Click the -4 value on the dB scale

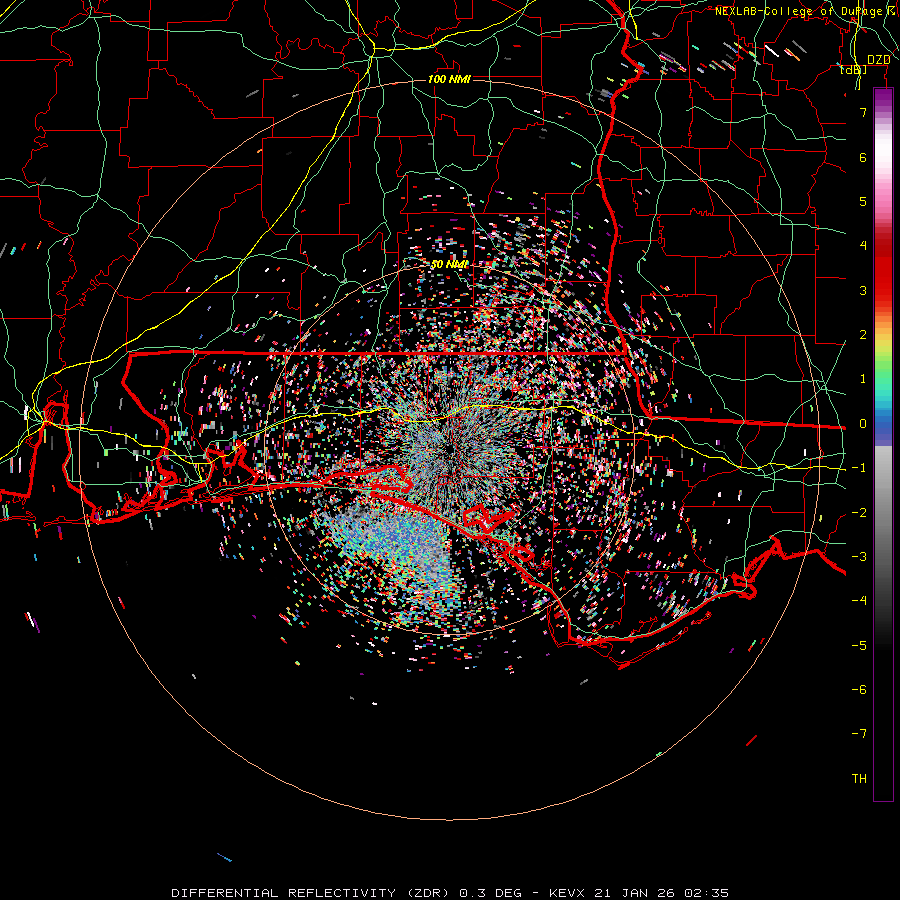pos(859,601)
